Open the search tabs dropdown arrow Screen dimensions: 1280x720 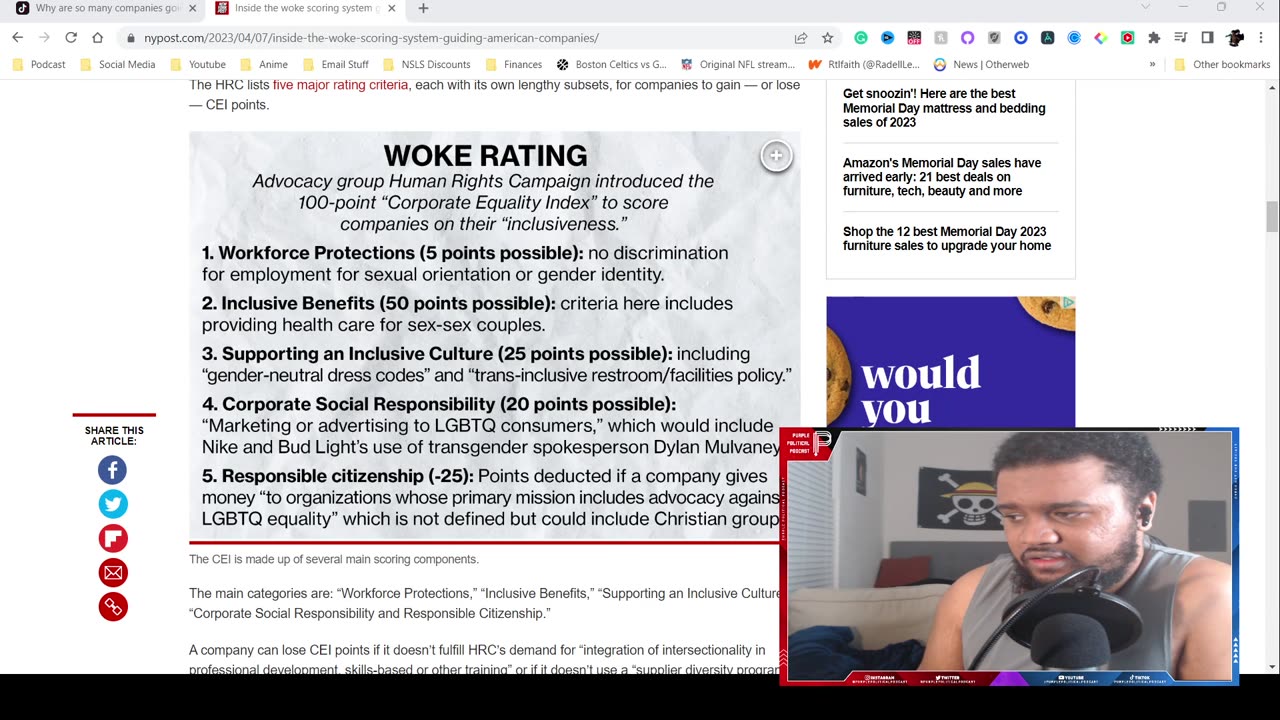click(x=1146, y=7)
